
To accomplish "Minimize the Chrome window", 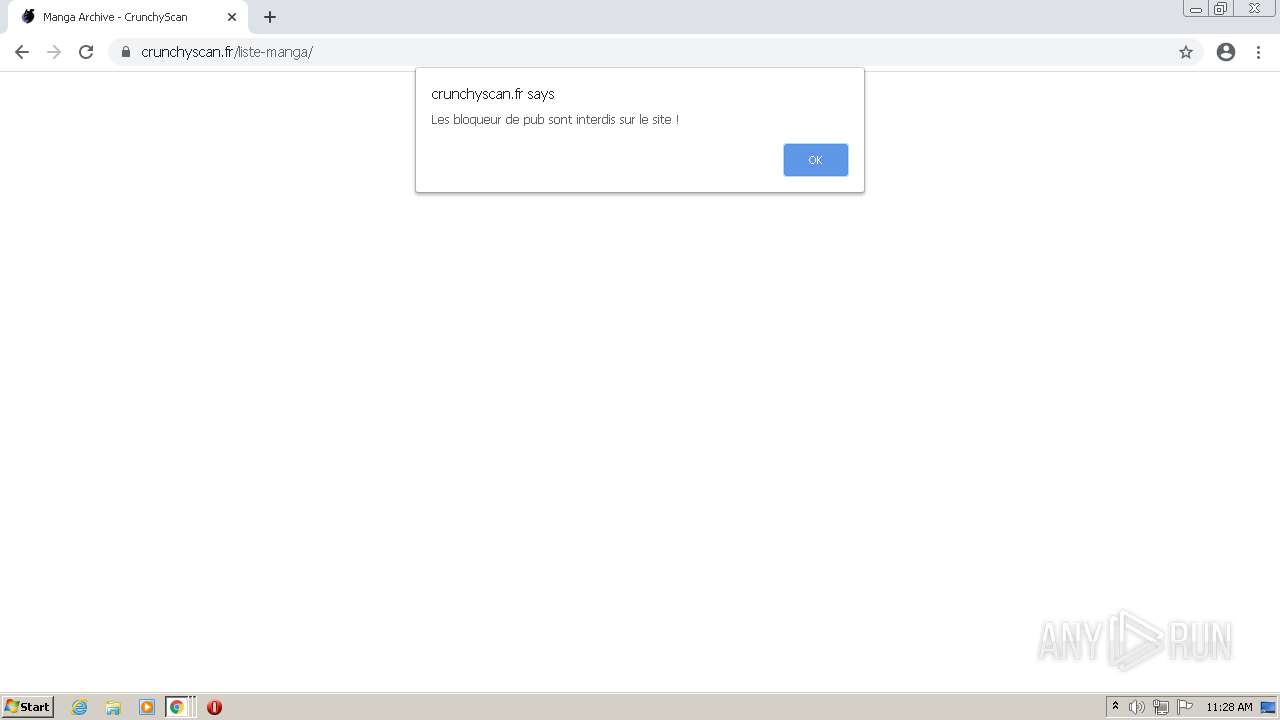I will point(1196,9).
